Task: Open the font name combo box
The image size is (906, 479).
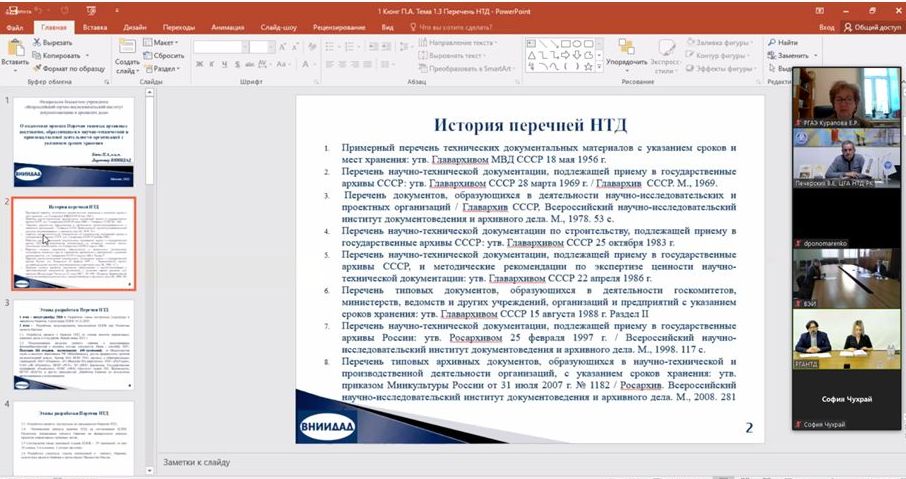Action: (221, 47)
